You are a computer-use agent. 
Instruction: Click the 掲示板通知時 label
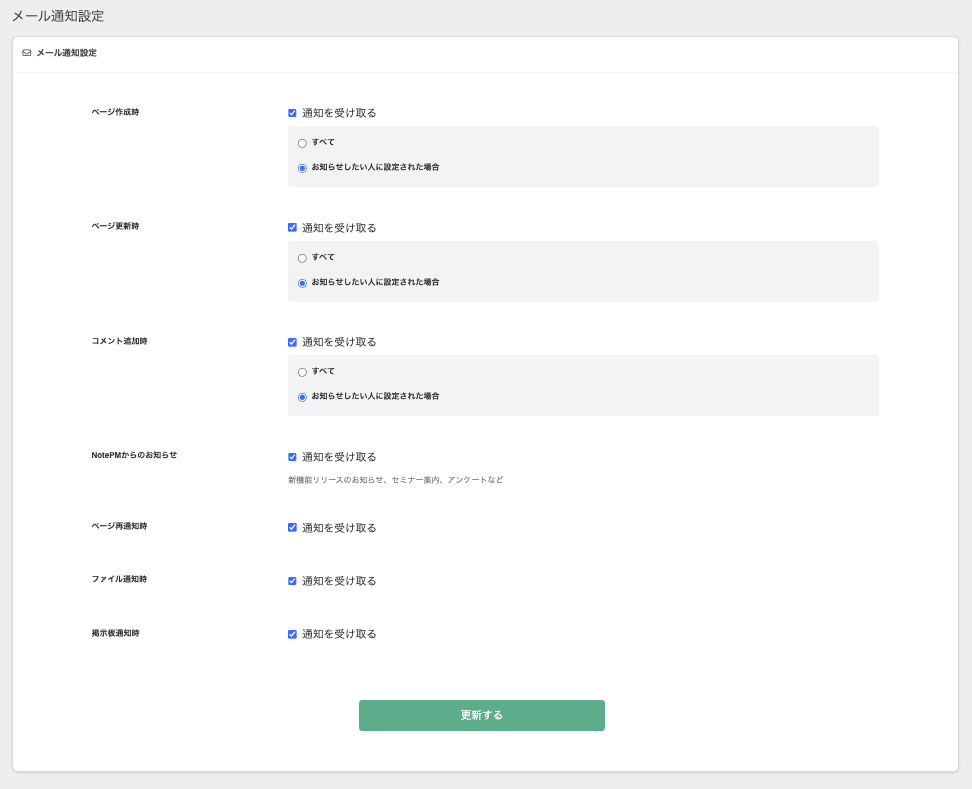(115, 633)
